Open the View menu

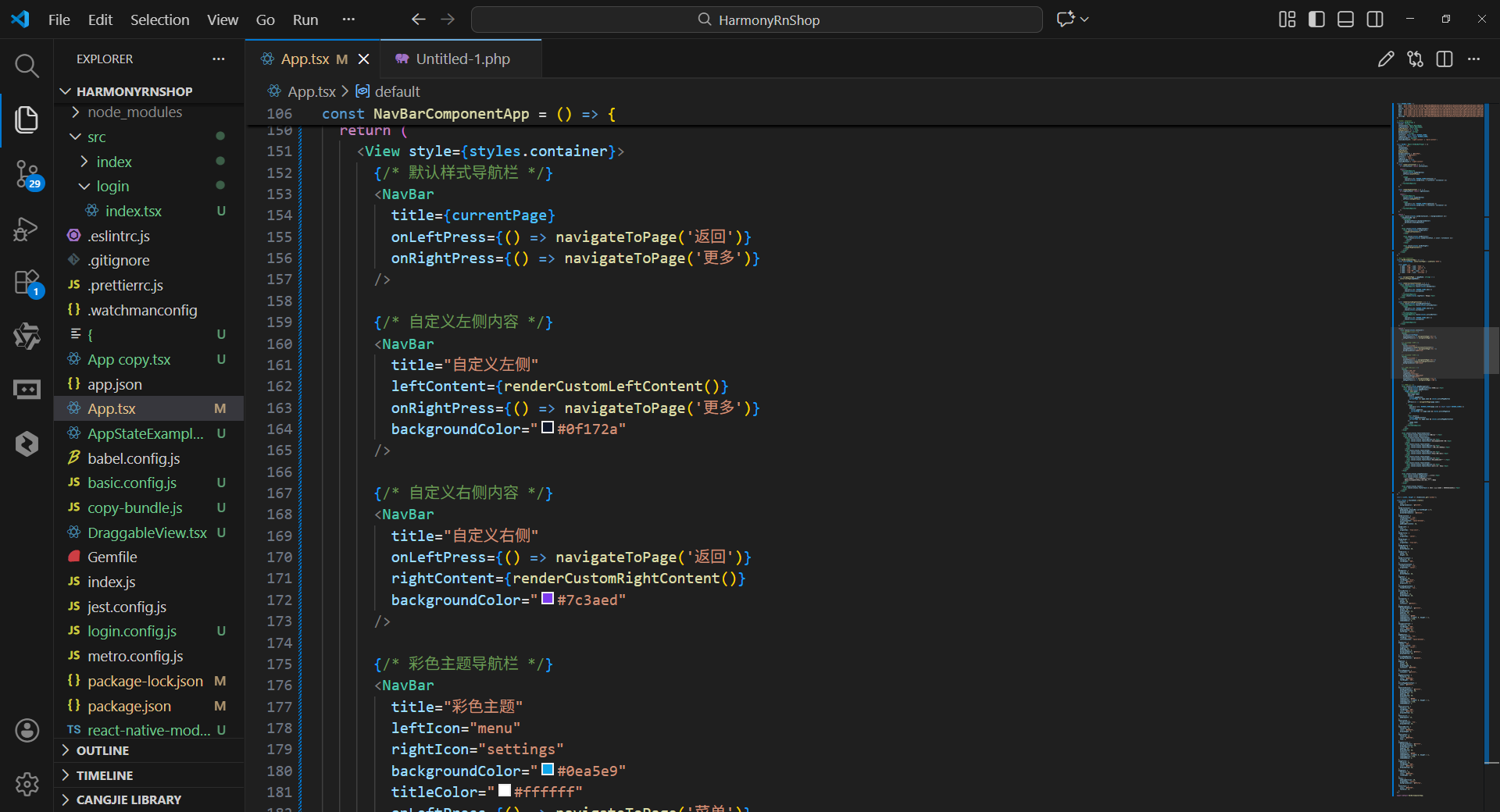223,20
